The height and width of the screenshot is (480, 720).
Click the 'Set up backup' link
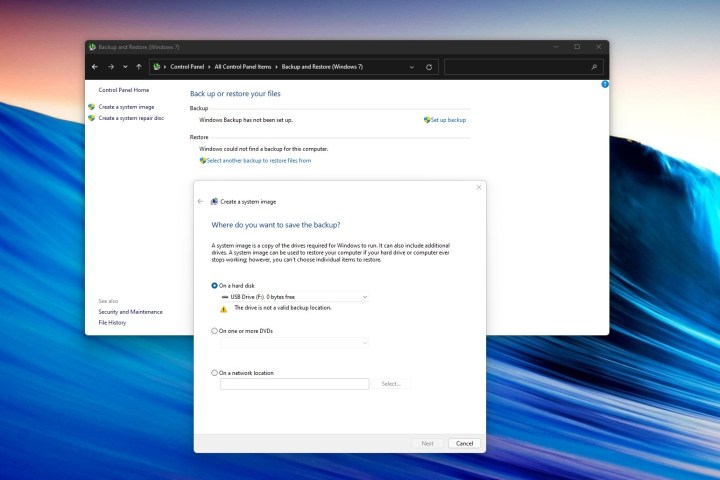point(448,120)
